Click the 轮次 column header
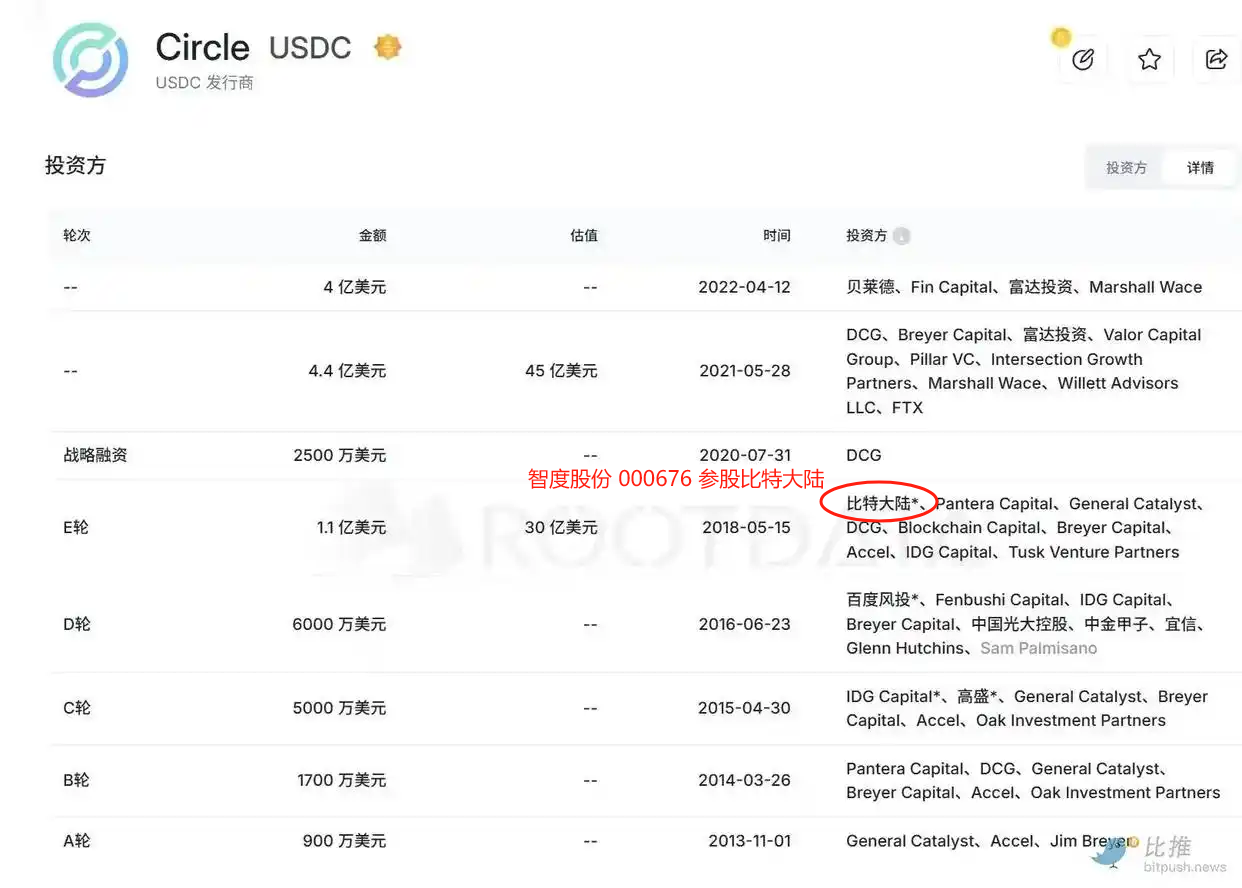The width and height of the screenshot is (1242, 888). click(x=77, y=236)
